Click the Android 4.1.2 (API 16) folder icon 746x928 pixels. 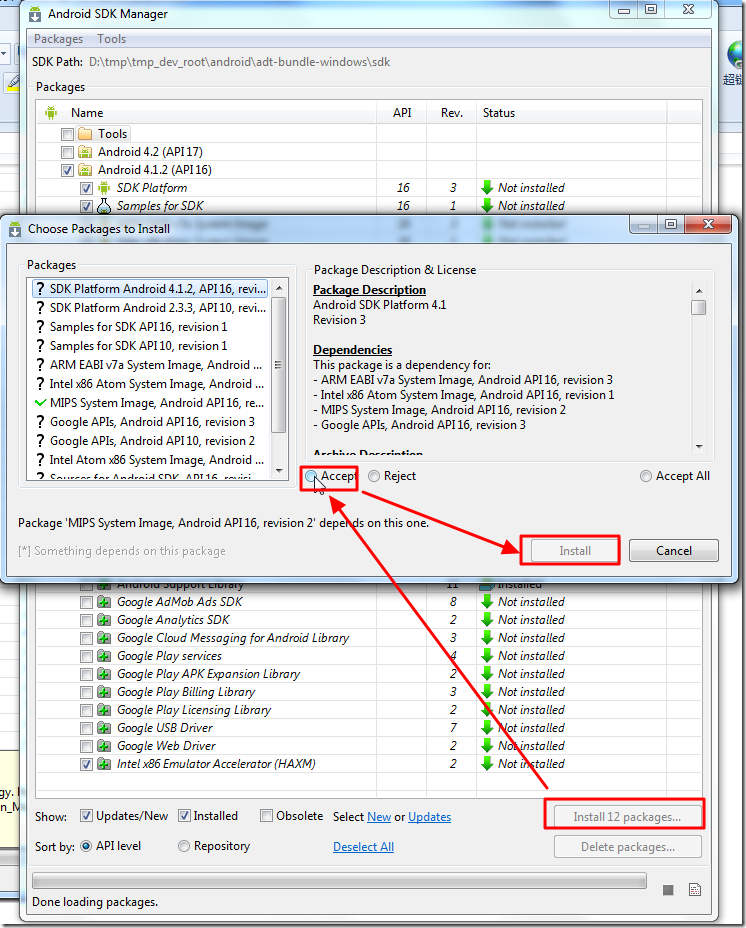coord(85,170)
